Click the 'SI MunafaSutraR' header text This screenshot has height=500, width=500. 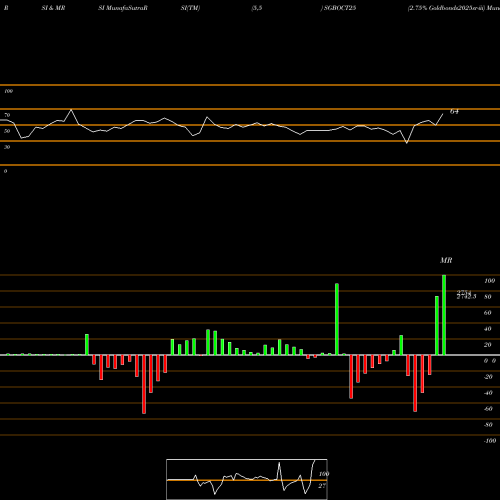123,8
